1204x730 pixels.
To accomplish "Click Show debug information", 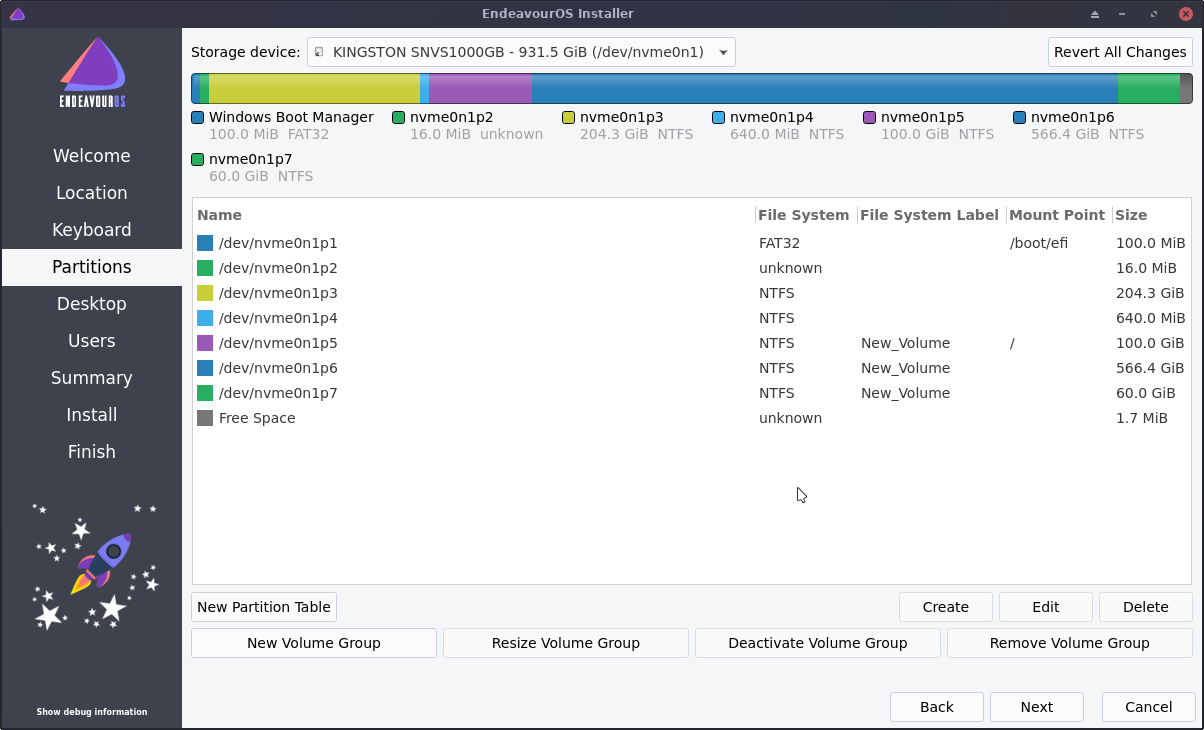I will (x=91, y=712).
